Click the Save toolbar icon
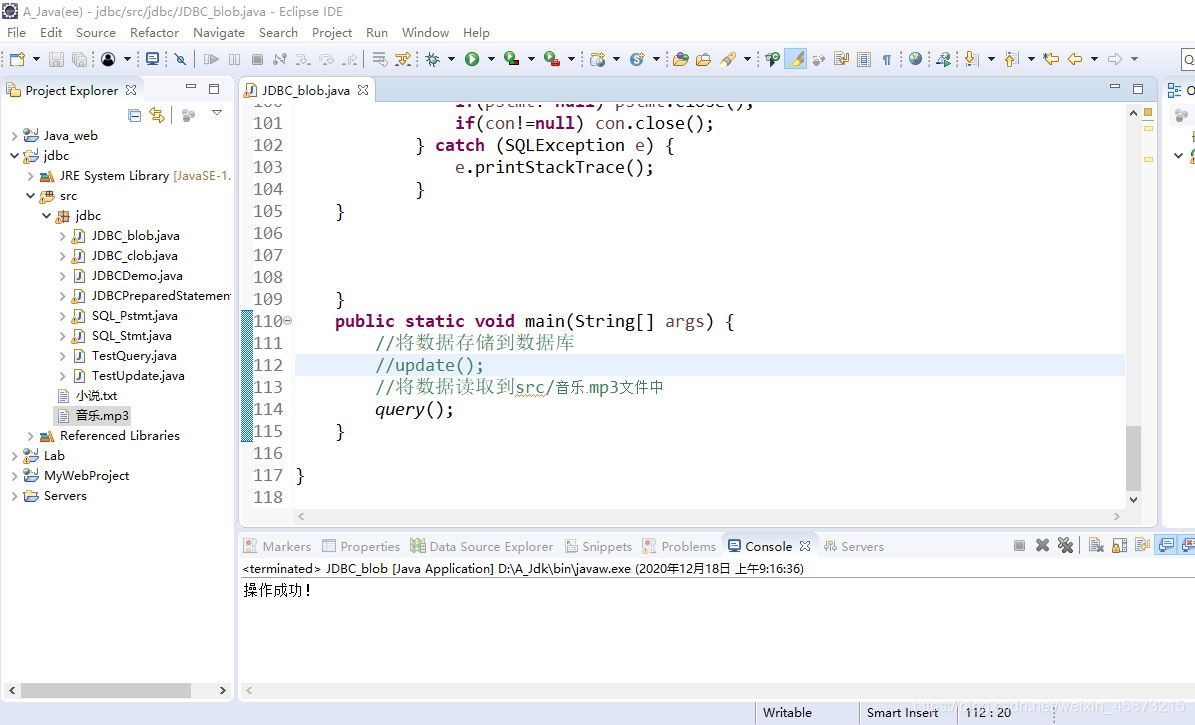Screen dimensions: 1195x725 (56, 59)
